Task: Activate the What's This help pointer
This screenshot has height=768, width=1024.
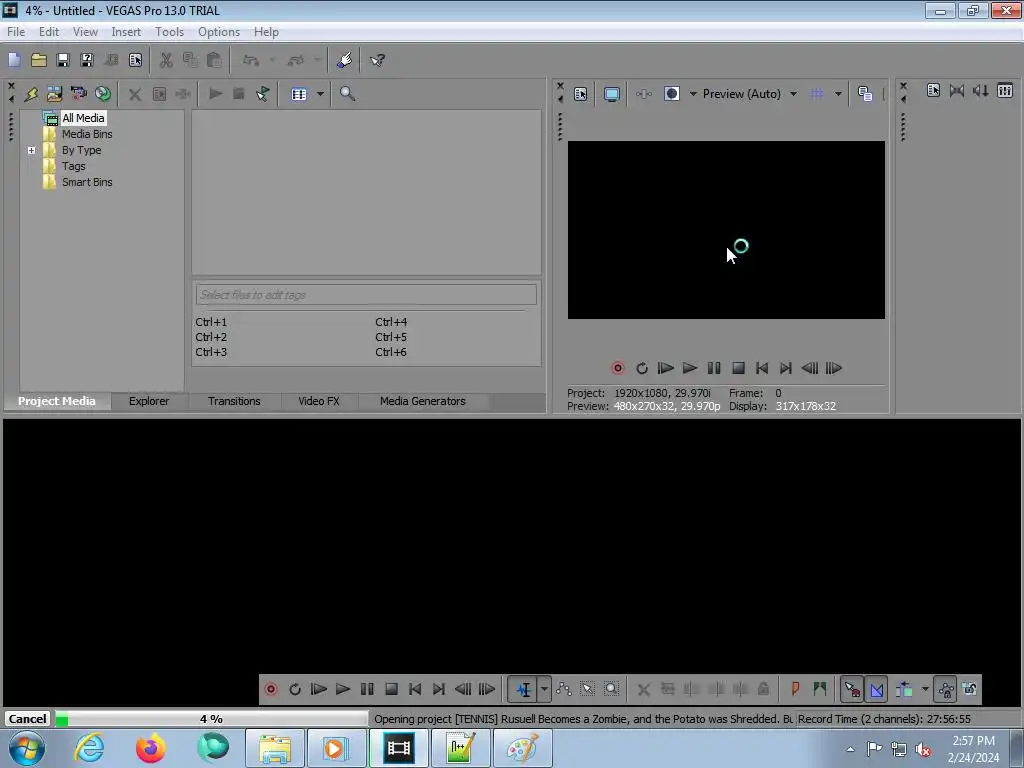Action: (377, 60)
